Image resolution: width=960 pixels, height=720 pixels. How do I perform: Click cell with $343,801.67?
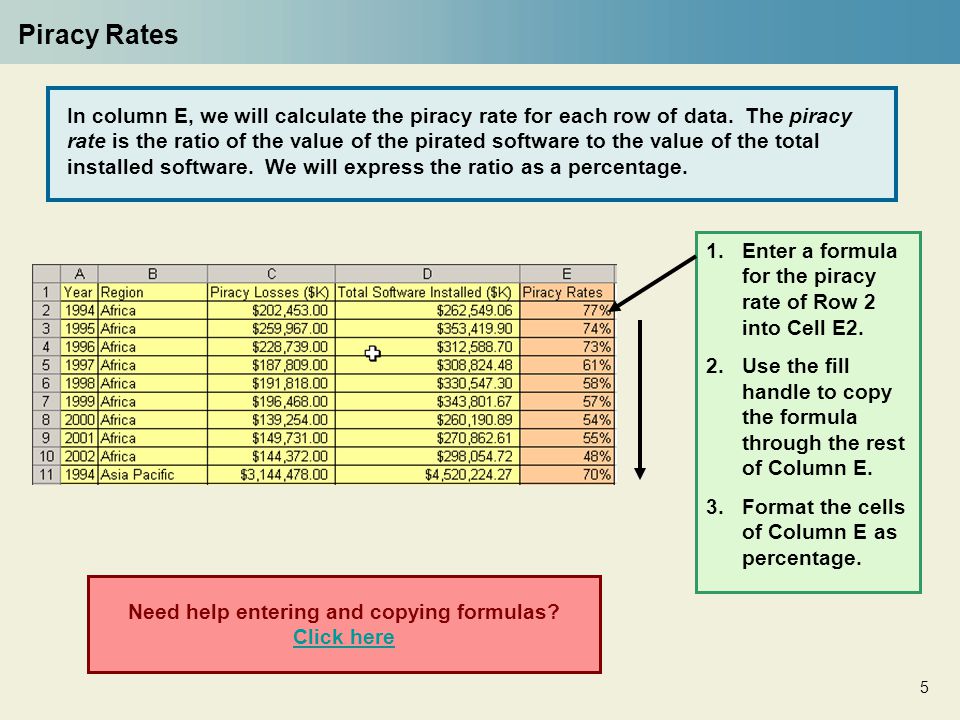click(427, 402)
